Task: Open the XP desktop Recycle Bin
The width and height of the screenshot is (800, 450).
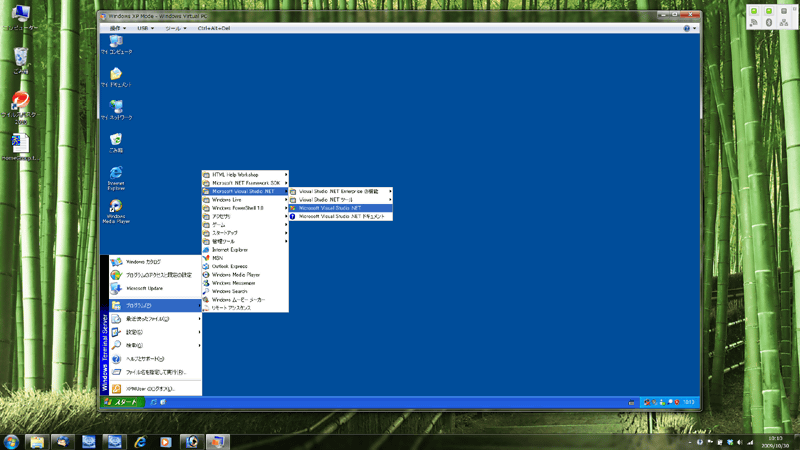Action: point(116,143)
